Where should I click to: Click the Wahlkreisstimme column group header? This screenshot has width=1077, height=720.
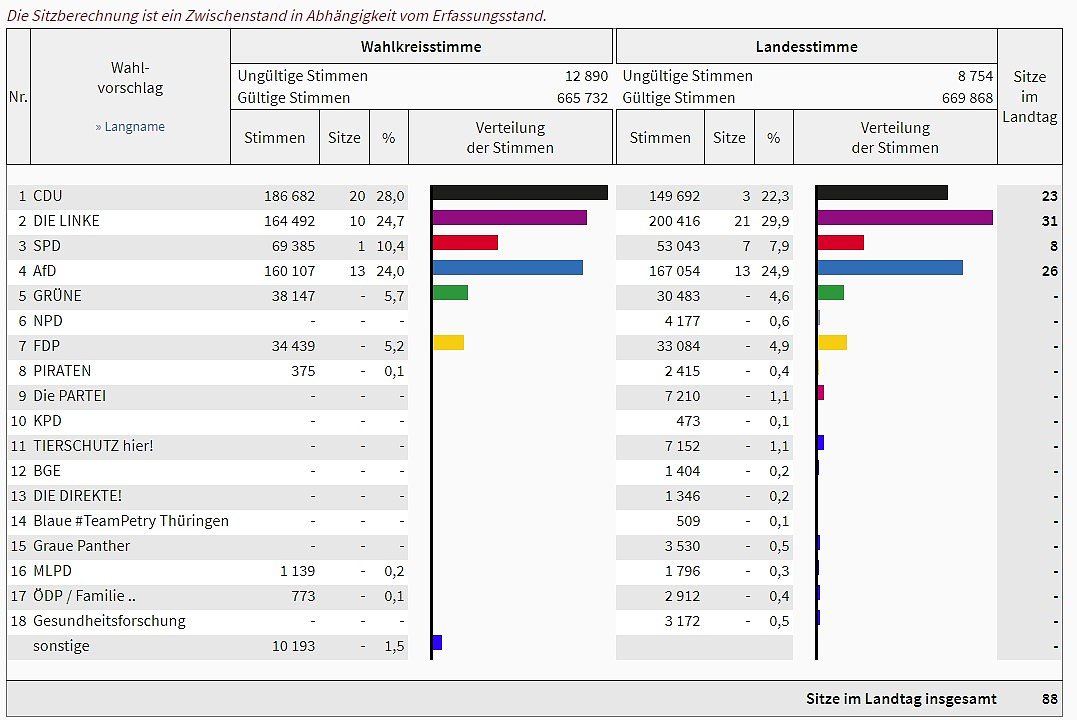point(421,47)
